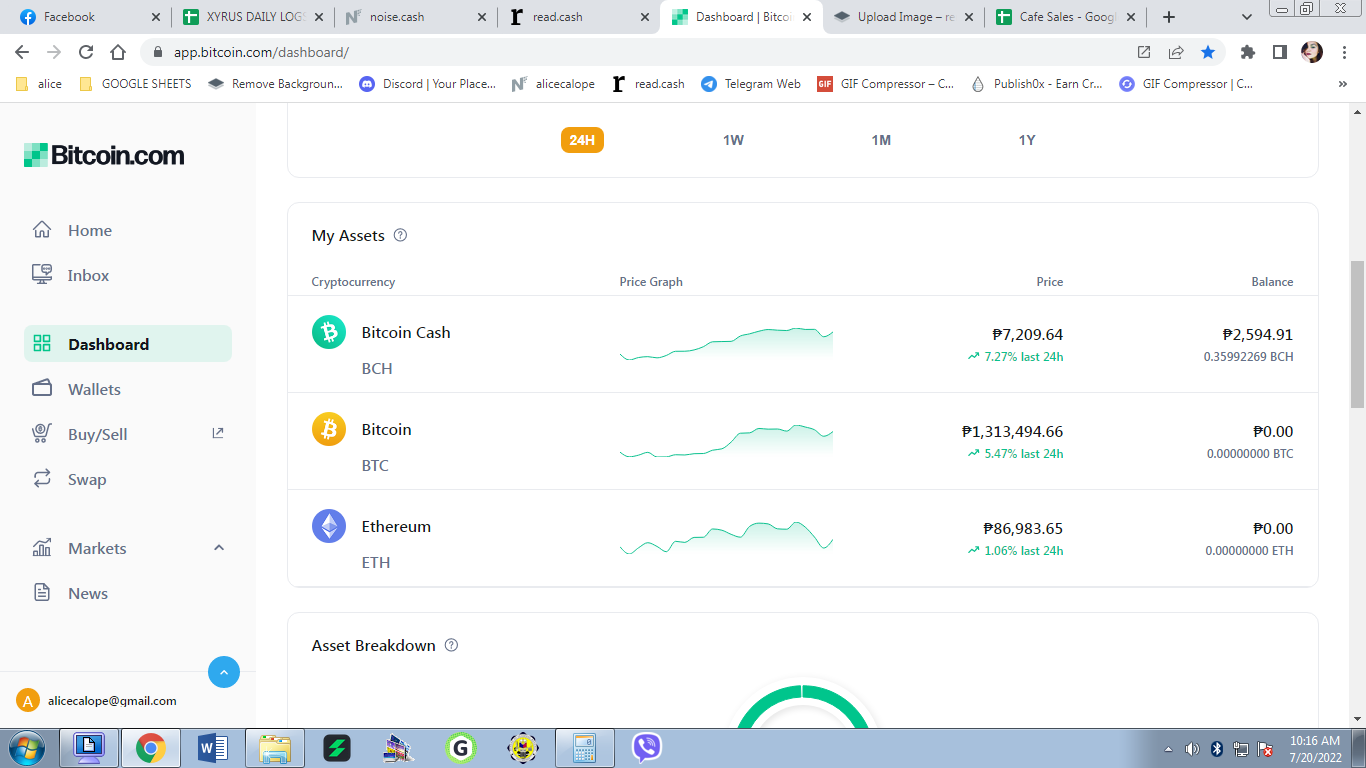The width and height of the screenshot is (1366, 768).
Task: Switch to the Facebook tab
Action: [91, 17]
